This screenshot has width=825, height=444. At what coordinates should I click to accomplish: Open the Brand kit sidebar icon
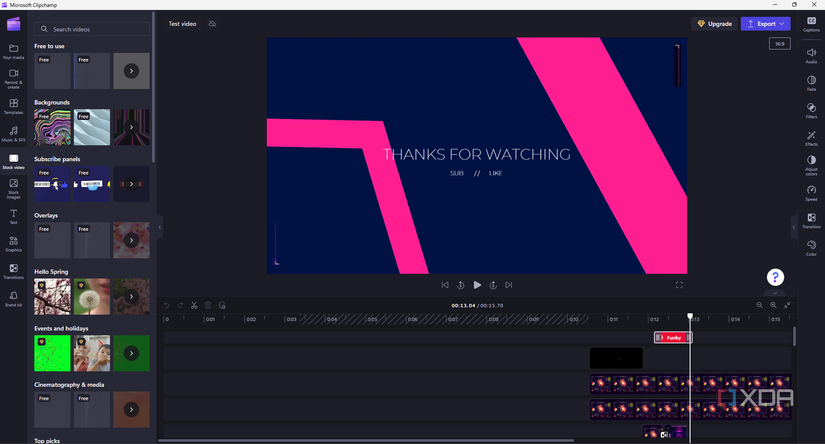14,299
